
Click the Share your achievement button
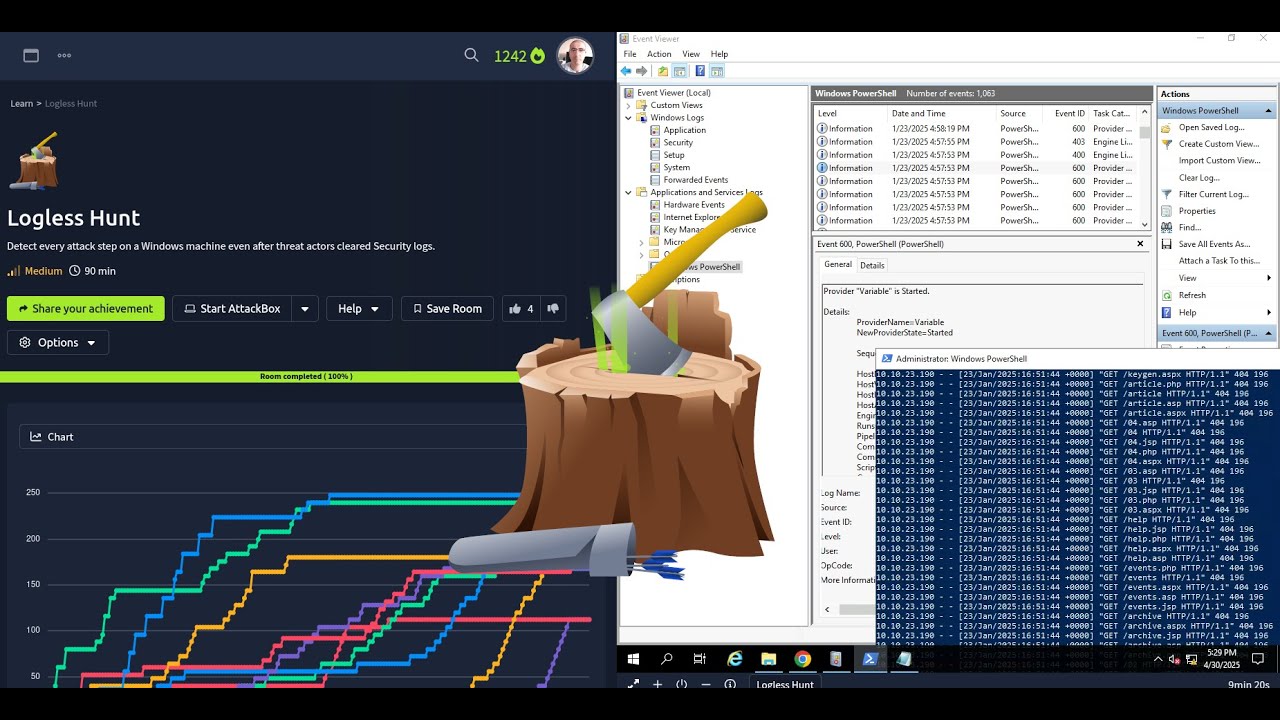pyautogui.click(x=85, y=309)
